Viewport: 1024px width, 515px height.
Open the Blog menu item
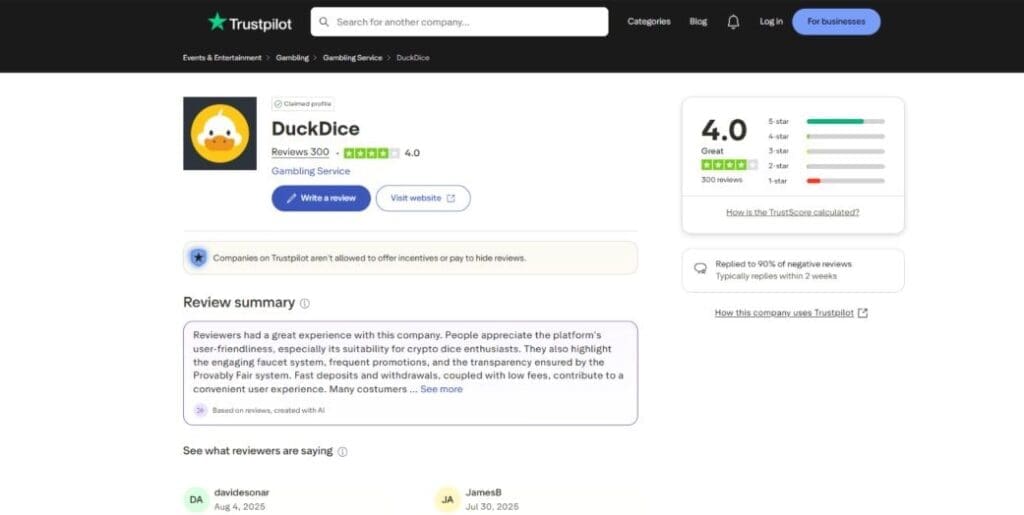click(x=698, y=22)
